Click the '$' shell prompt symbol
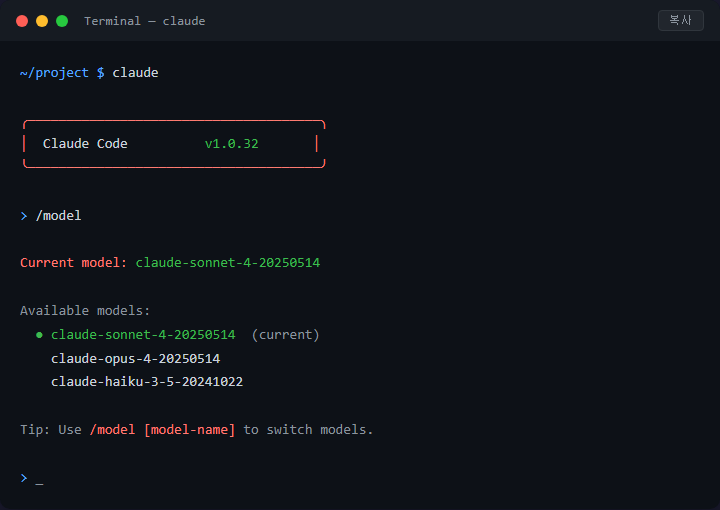The image size is (720, 510). tap(101, 73)
